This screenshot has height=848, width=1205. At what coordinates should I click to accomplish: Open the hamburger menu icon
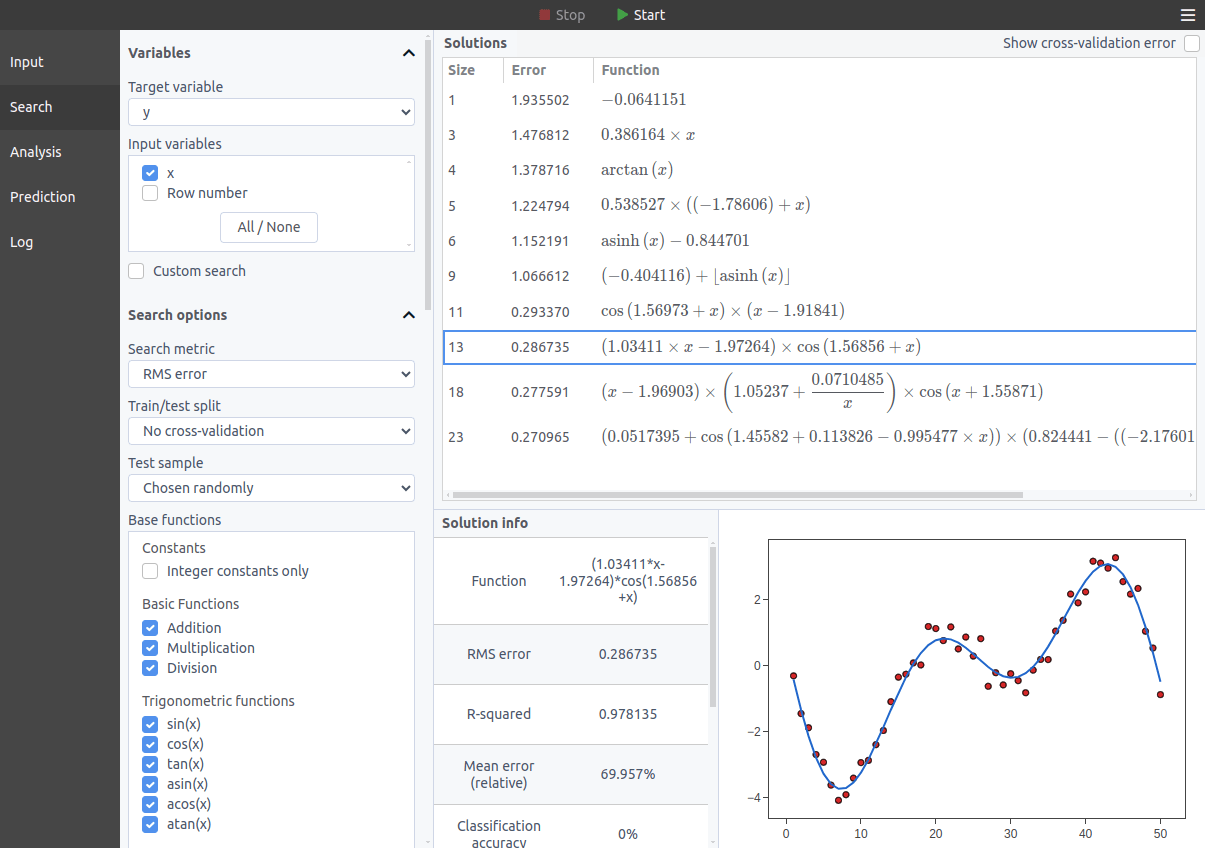click(x=1187, y=15)
